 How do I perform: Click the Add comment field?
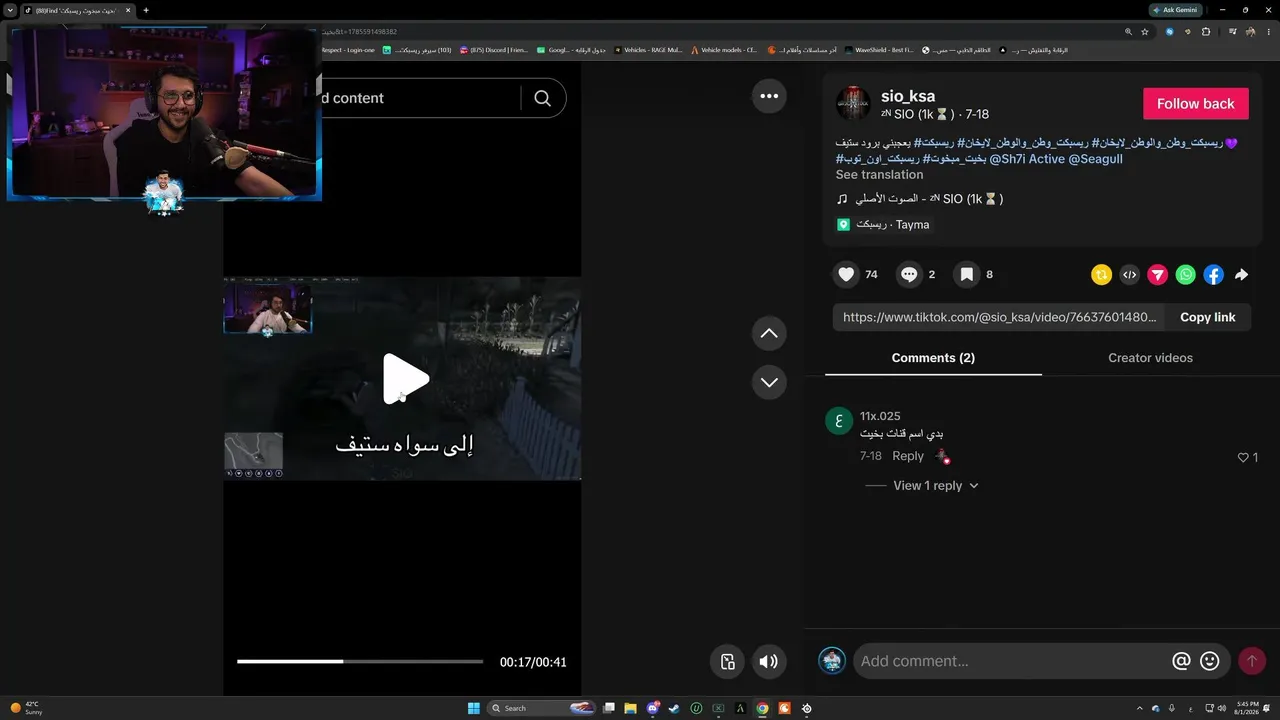pyautogui.click(x=1011, y=661)
